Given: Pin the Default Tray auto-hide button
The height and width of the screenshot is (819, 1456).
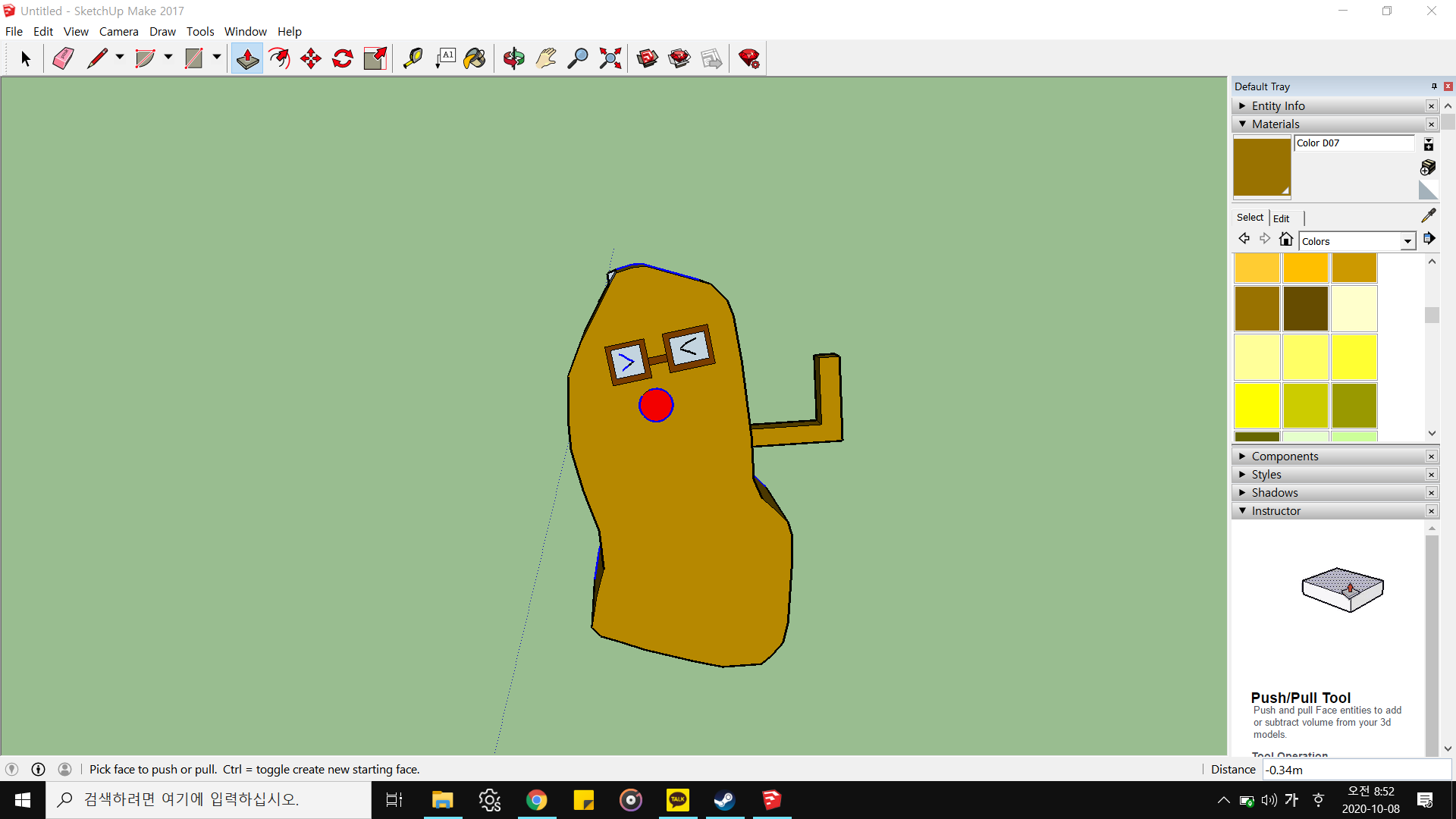Looking at the screenshot, I should pyautogui.click(x=1434, y=86).
